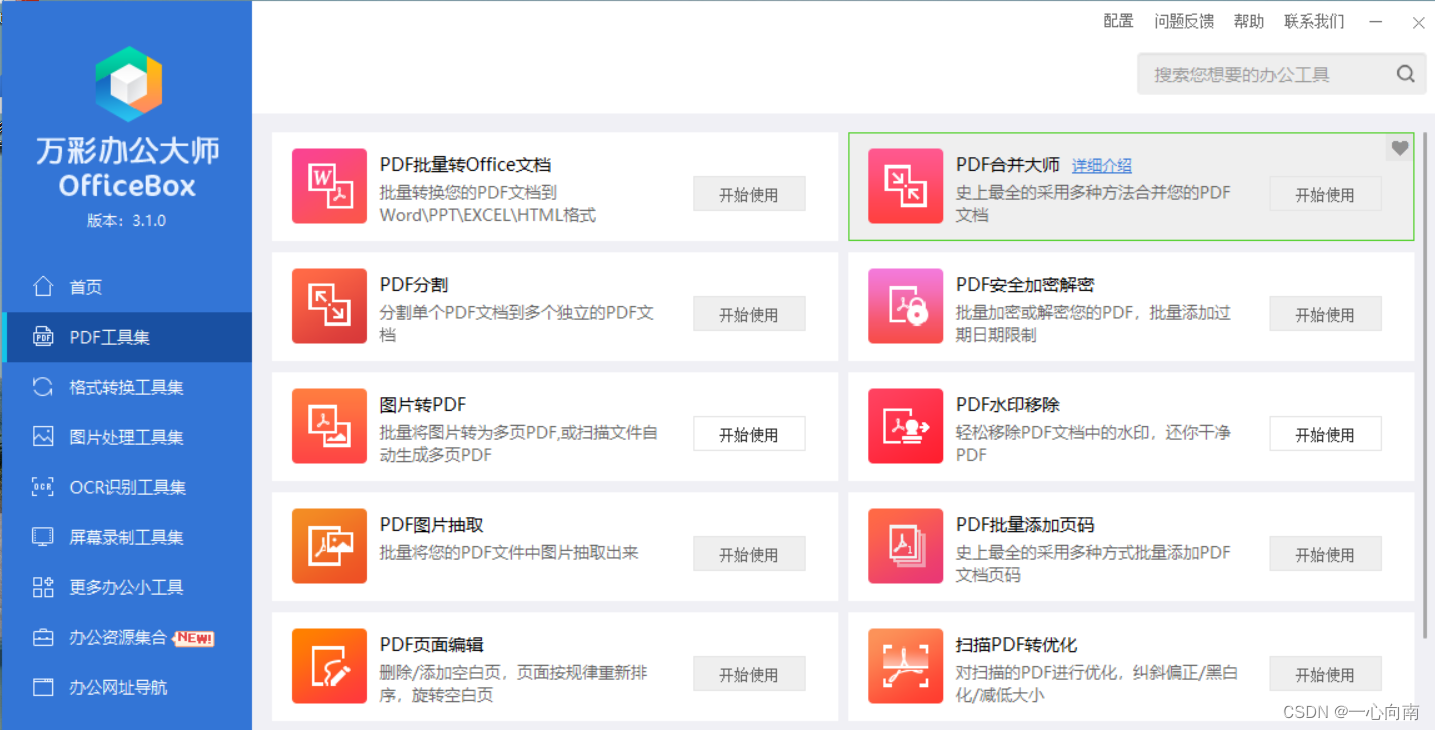Click the 图片转PDF title text
Image resolution: width=1435 pixels, height=730 pixels.
pos(423,405)
